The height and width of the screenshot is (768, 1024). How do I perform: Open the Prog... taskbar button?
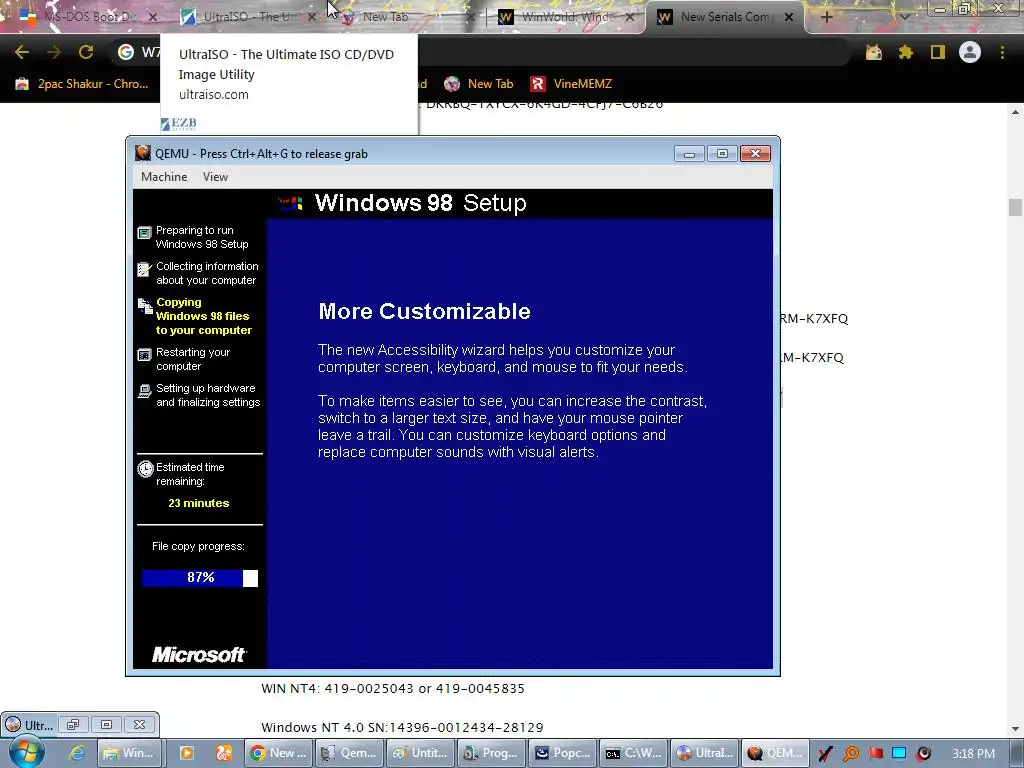point(492,753)
